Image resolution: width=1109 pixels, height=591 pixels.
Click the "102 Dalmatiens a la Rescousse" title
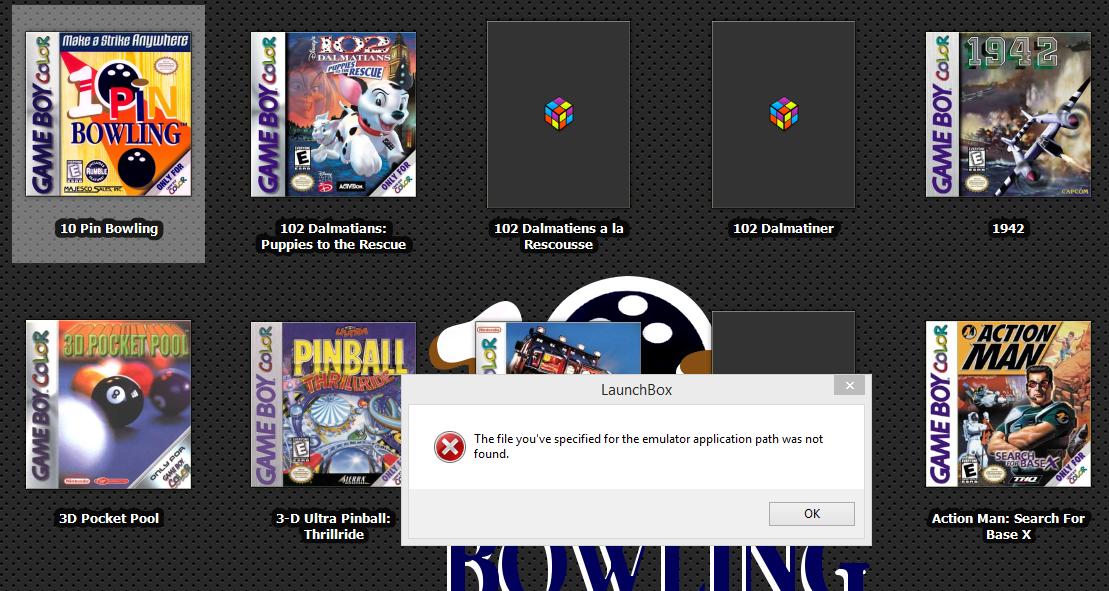click(x=559, y=236)
